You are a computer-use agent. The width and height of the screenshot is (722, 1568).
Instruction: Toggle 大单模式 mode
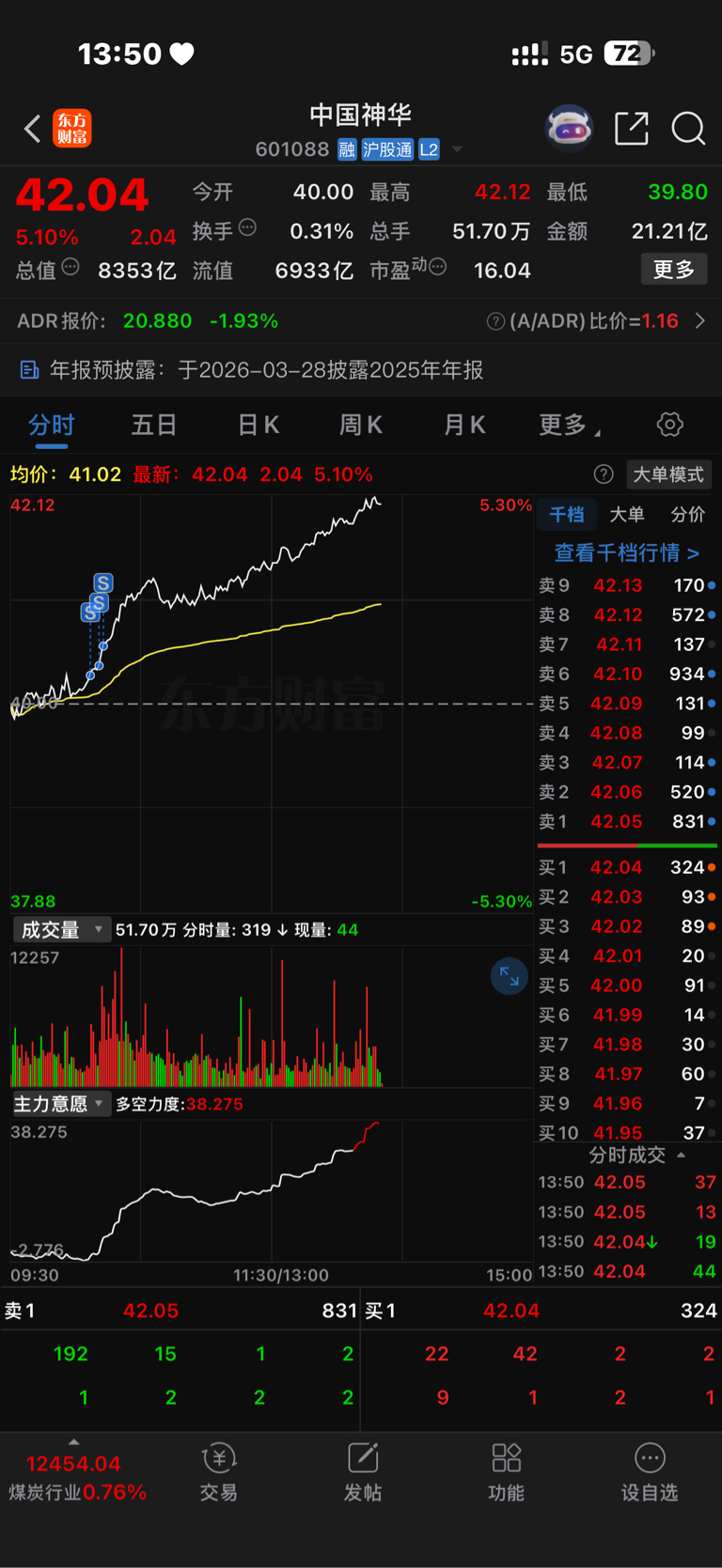click(667, 474)
